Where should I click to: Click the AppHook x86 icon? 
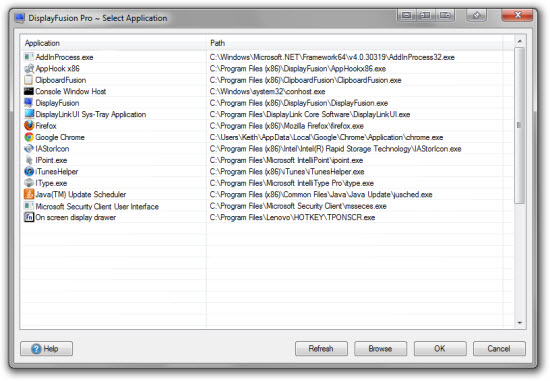[x=29, y=68]
